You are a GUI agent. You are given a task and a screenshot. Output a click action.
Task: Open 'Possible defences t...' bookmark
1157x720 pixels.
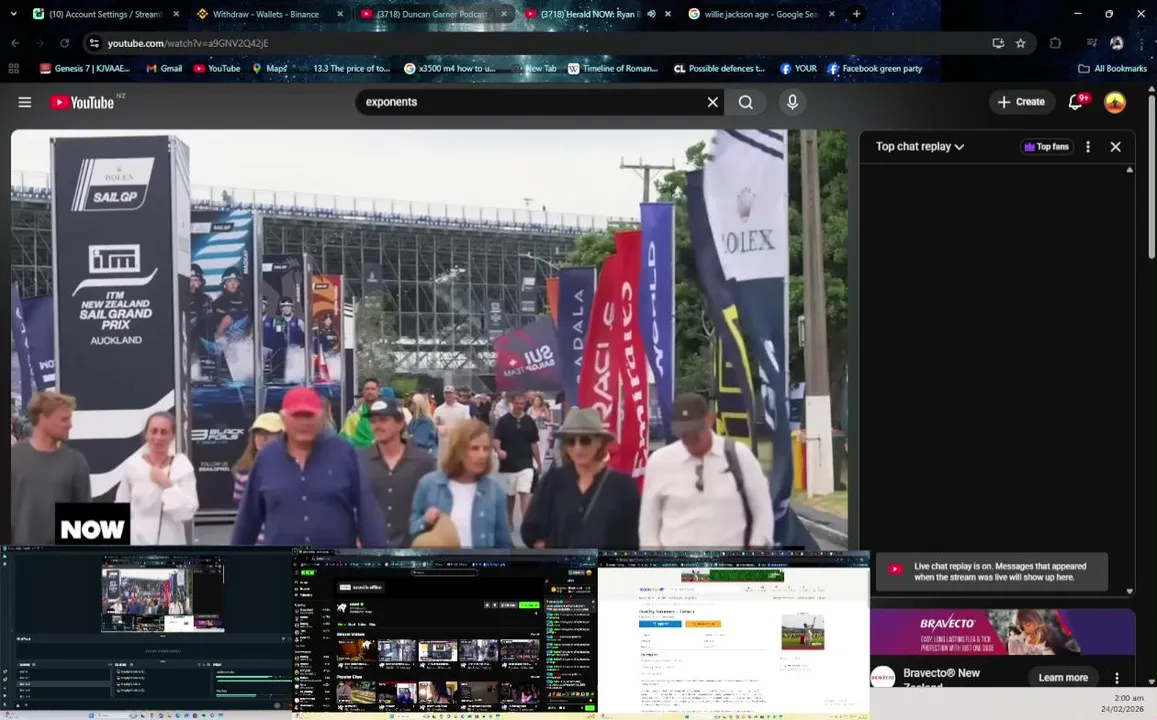click(x=719, y=69)
